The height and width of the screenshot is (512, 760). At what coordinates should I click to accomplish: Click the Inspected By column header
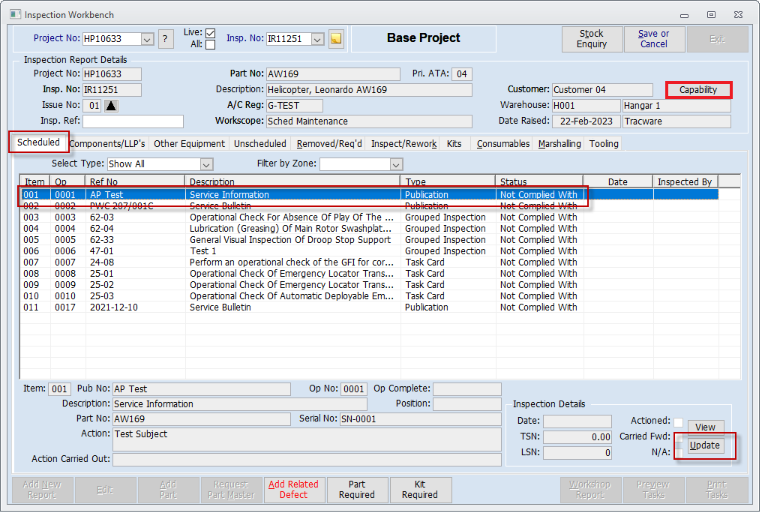point(684,181)
